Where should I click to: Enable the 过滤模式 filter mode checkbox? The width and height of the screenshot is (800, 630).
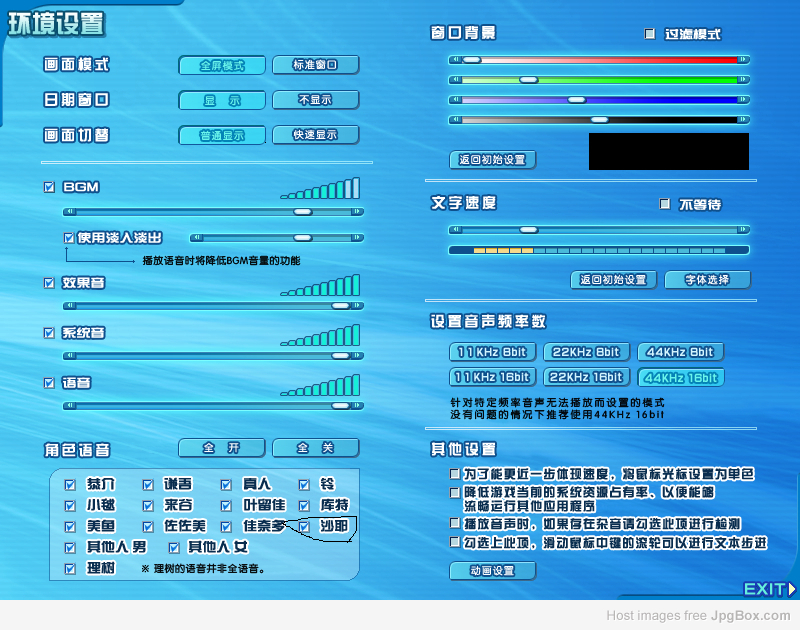tap(648, 34)
